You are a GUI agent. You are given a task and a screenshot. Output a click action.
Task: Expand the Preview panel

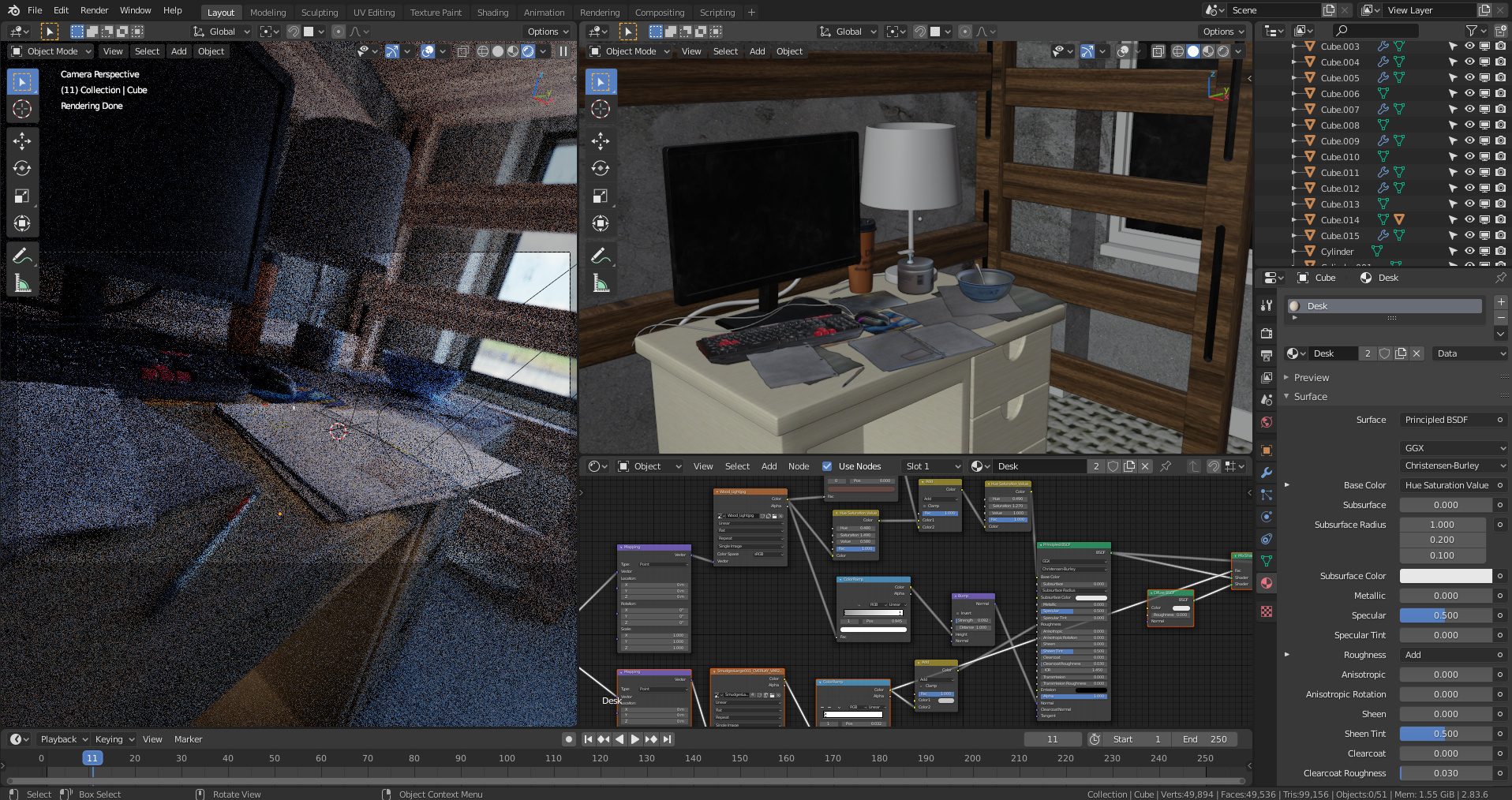(1311, 378)
